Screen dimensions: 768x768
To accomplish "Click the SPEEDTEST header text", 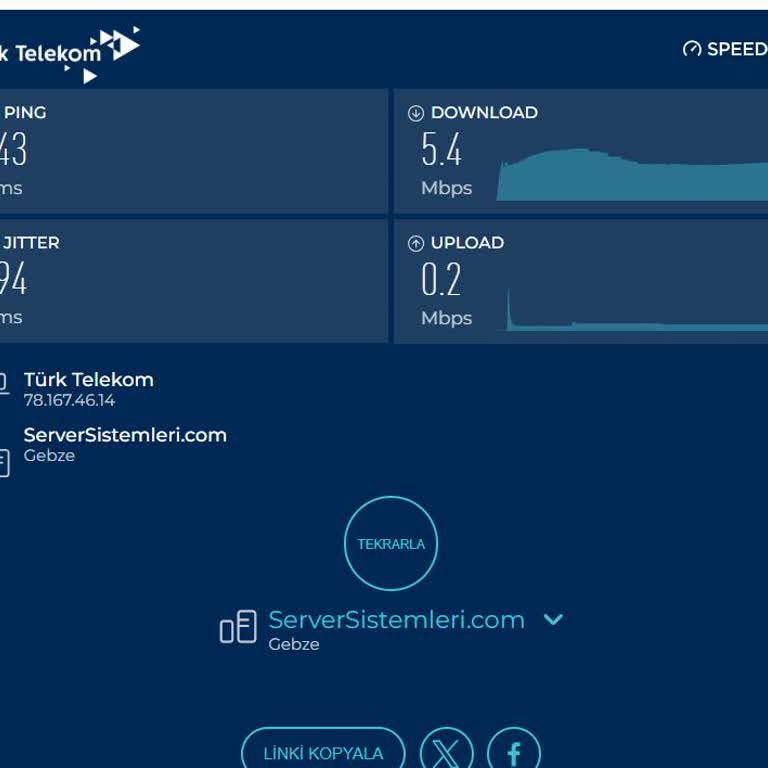I will tap(737, 49).
